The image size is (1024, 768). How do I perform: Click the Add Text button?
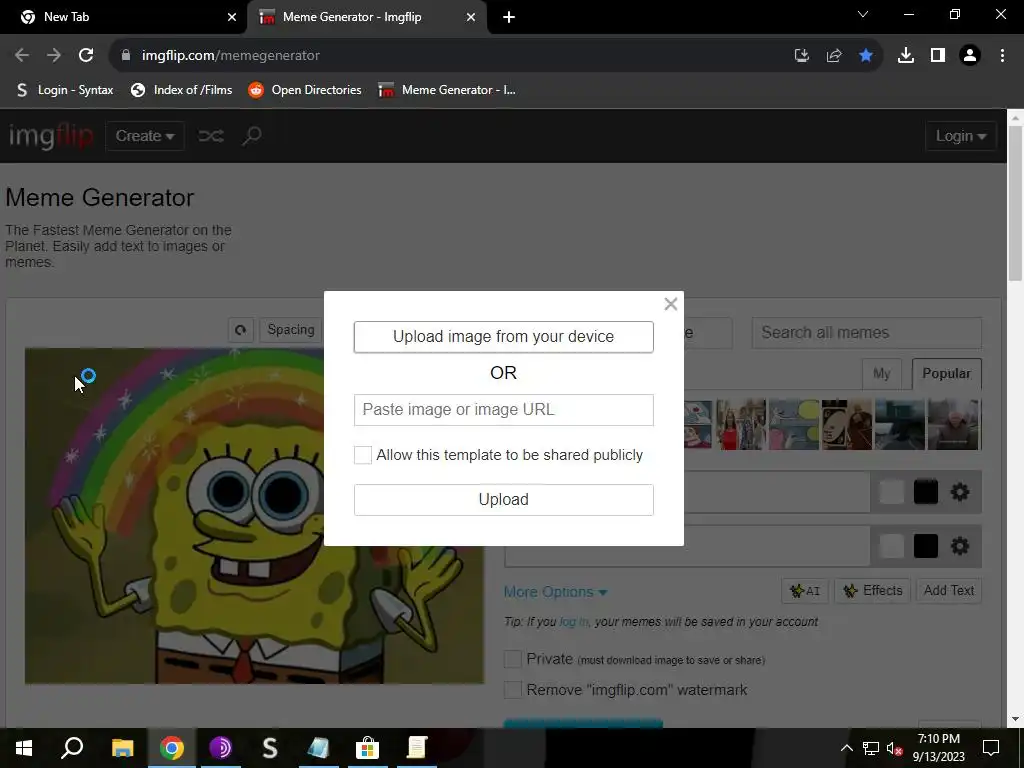[948, 591]
